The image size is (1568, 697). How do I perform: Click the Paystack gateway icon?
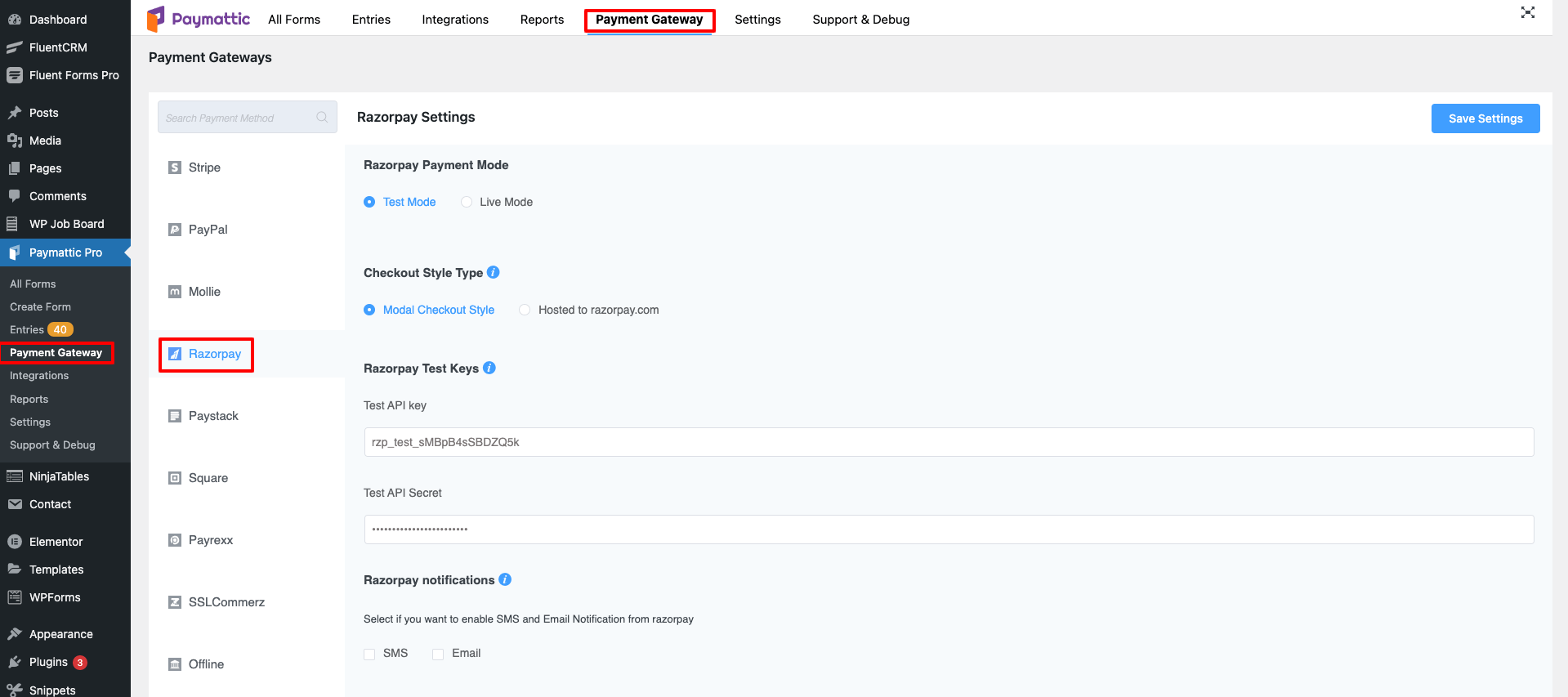pos(175,416)
